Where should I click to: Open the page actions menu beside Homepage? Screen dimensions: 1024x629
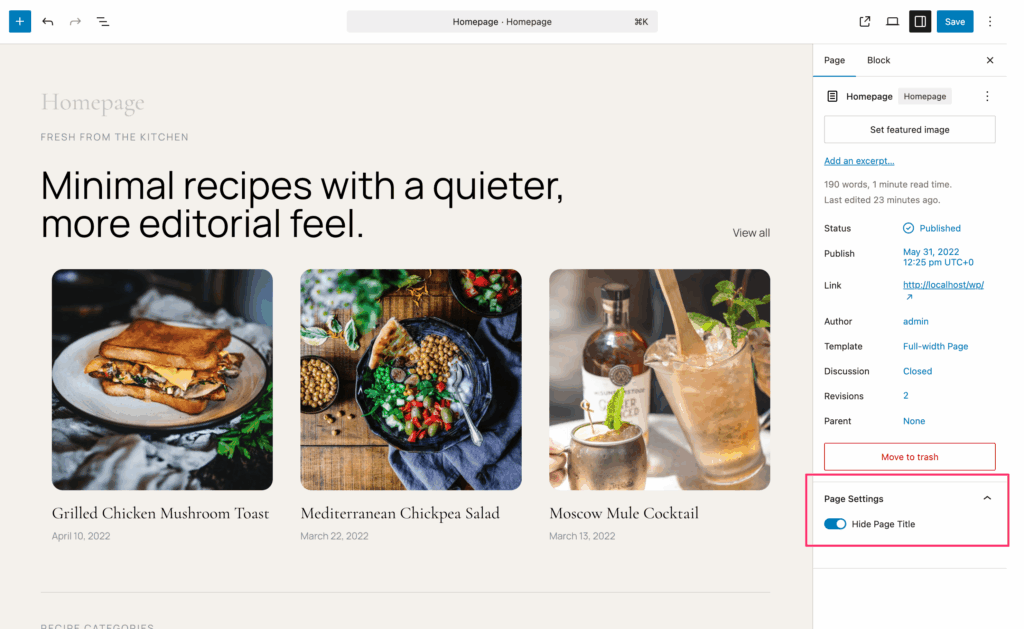point(987,97)
